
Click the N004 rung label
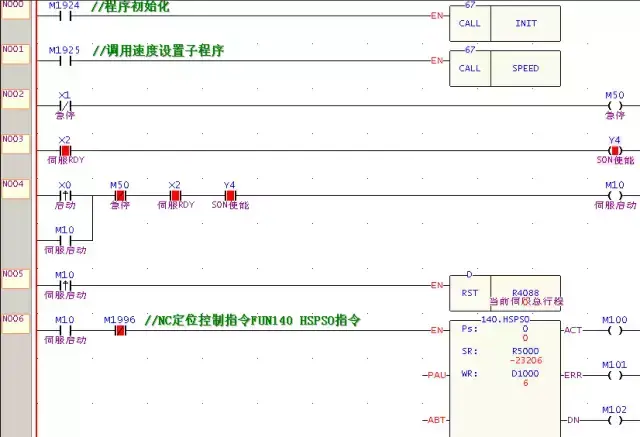click(16, 188)
